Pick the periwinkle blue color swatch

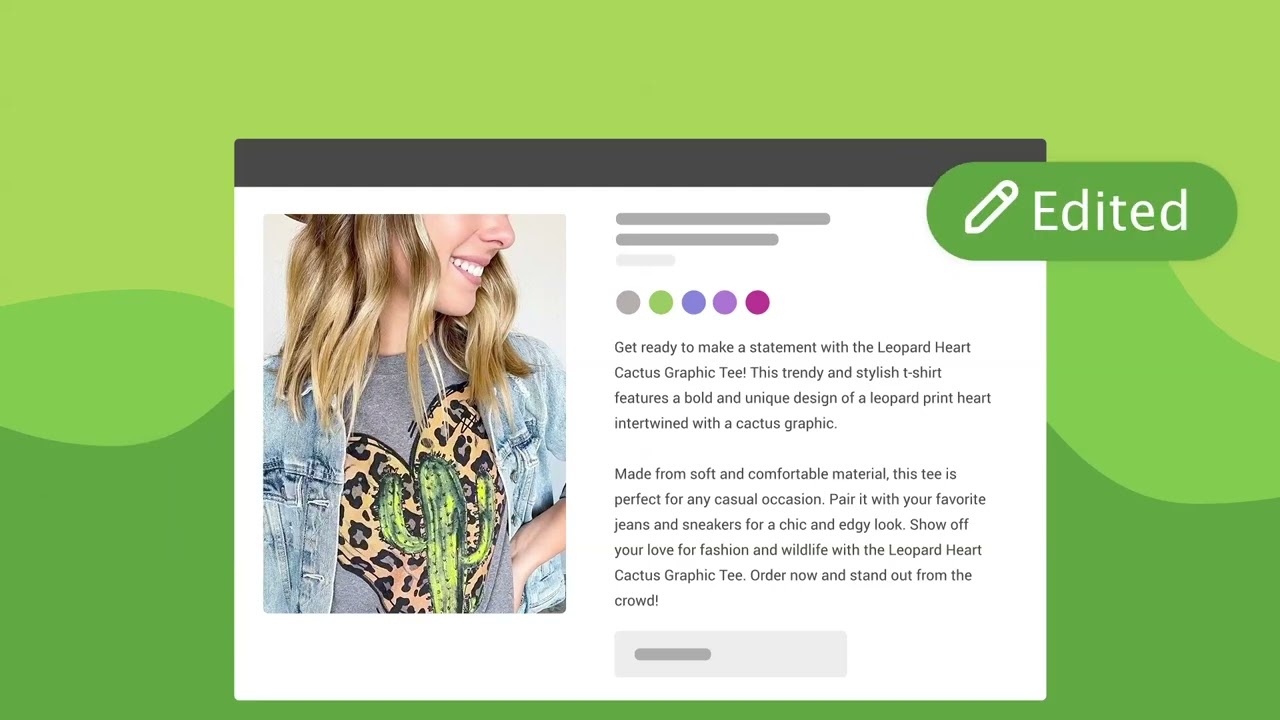click(x=693, y=303)
